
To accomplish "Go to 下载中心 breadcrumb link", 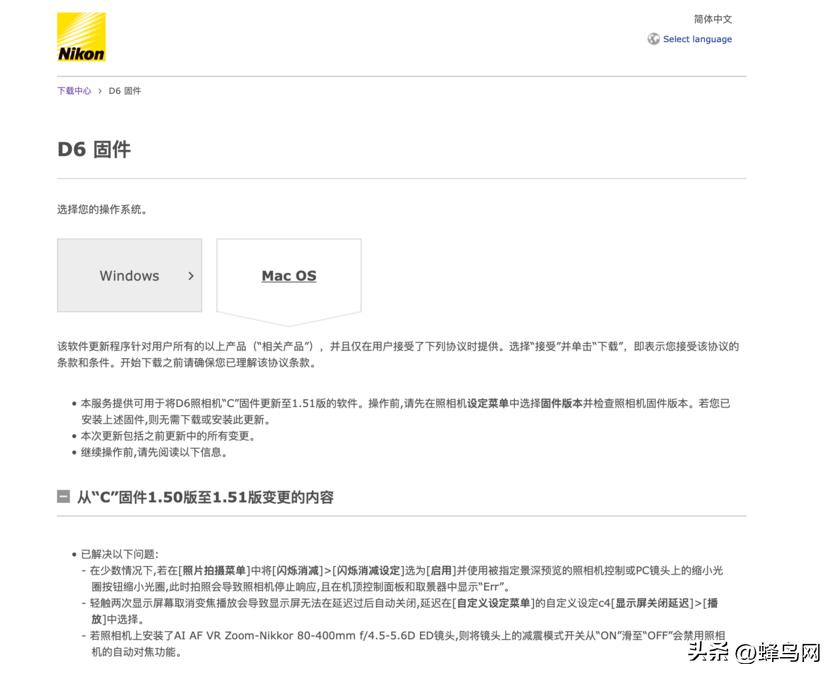I will pyautogui.click(x=74, y=91).
